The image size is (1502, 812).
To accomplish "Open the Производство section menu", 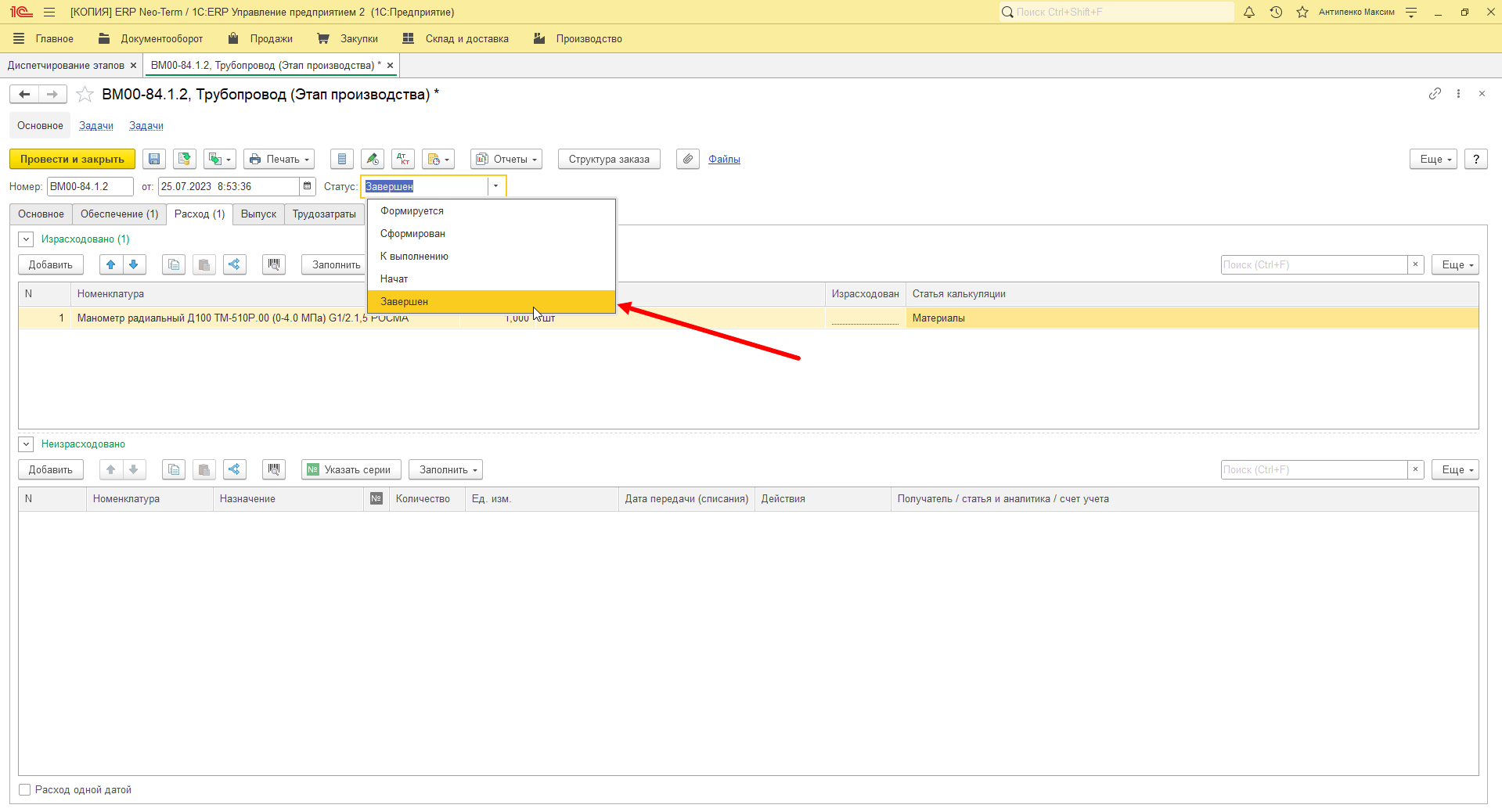I will (x=578, y=38).
